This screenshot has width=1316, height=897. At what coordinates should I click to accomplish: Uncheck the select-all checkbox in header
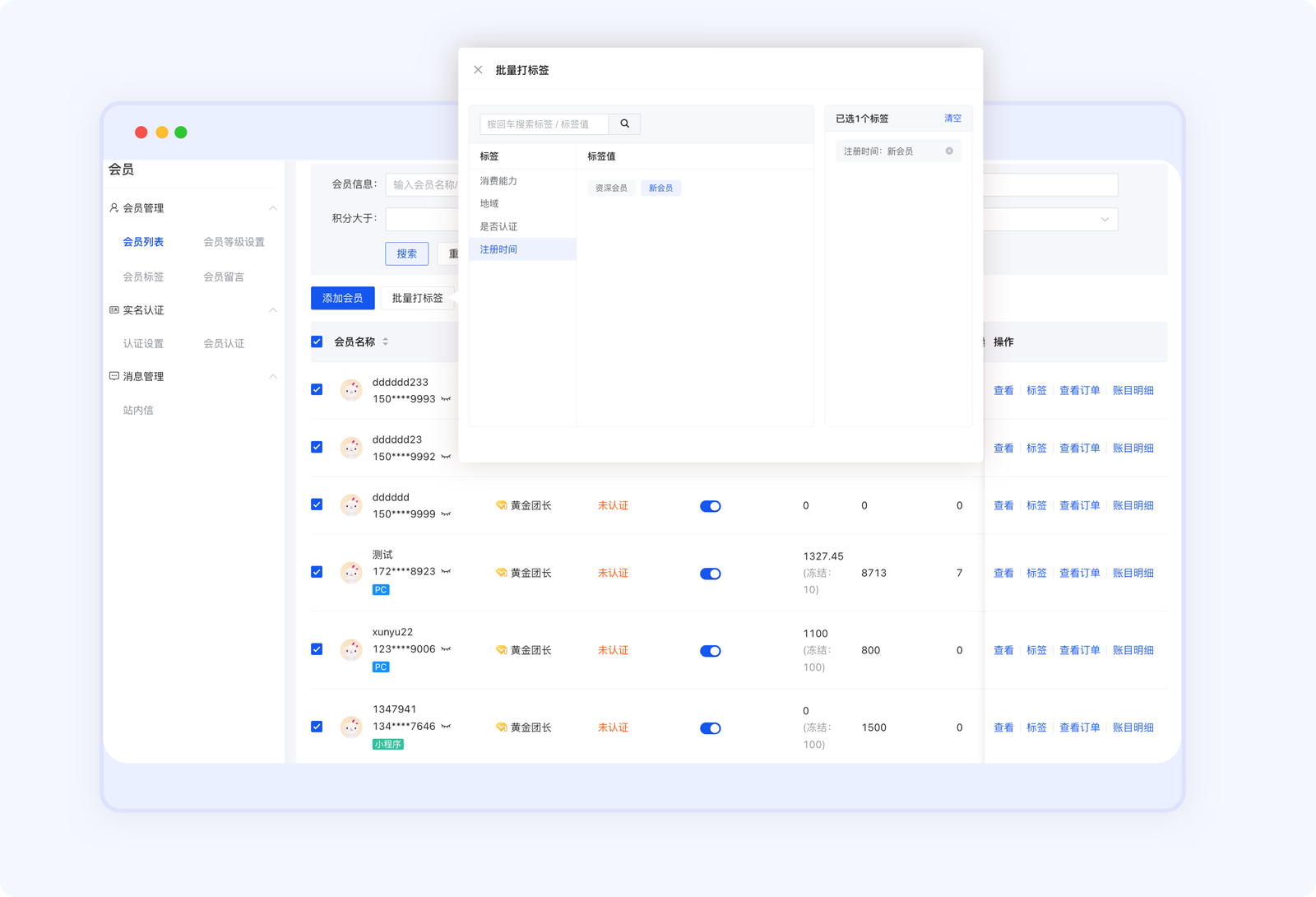tap(317, 342)
